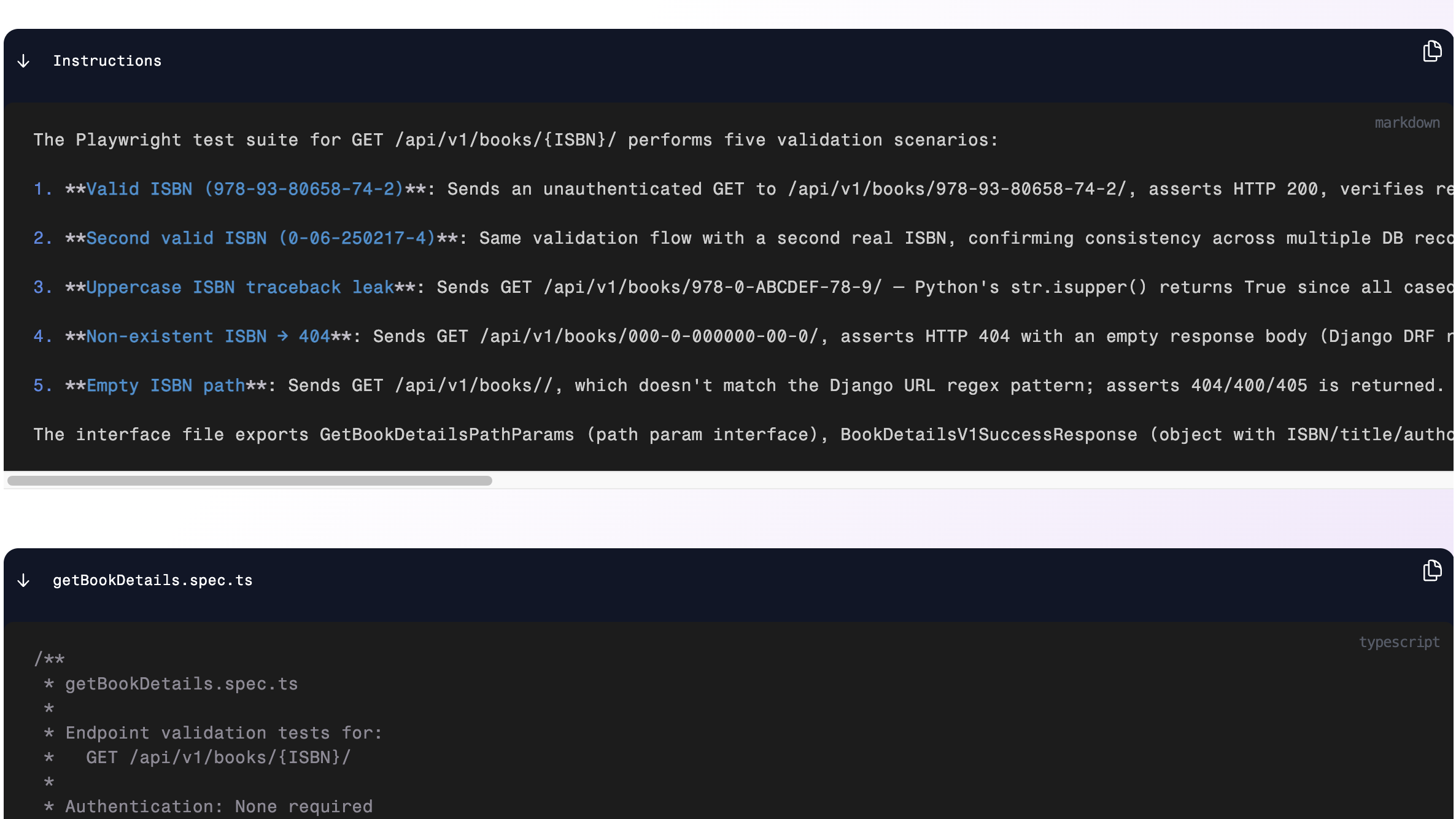Click the Uppercase ISBN traceback leak text
The width and height of the screenshot is (1456, 819).
click(x=239, y=287)
